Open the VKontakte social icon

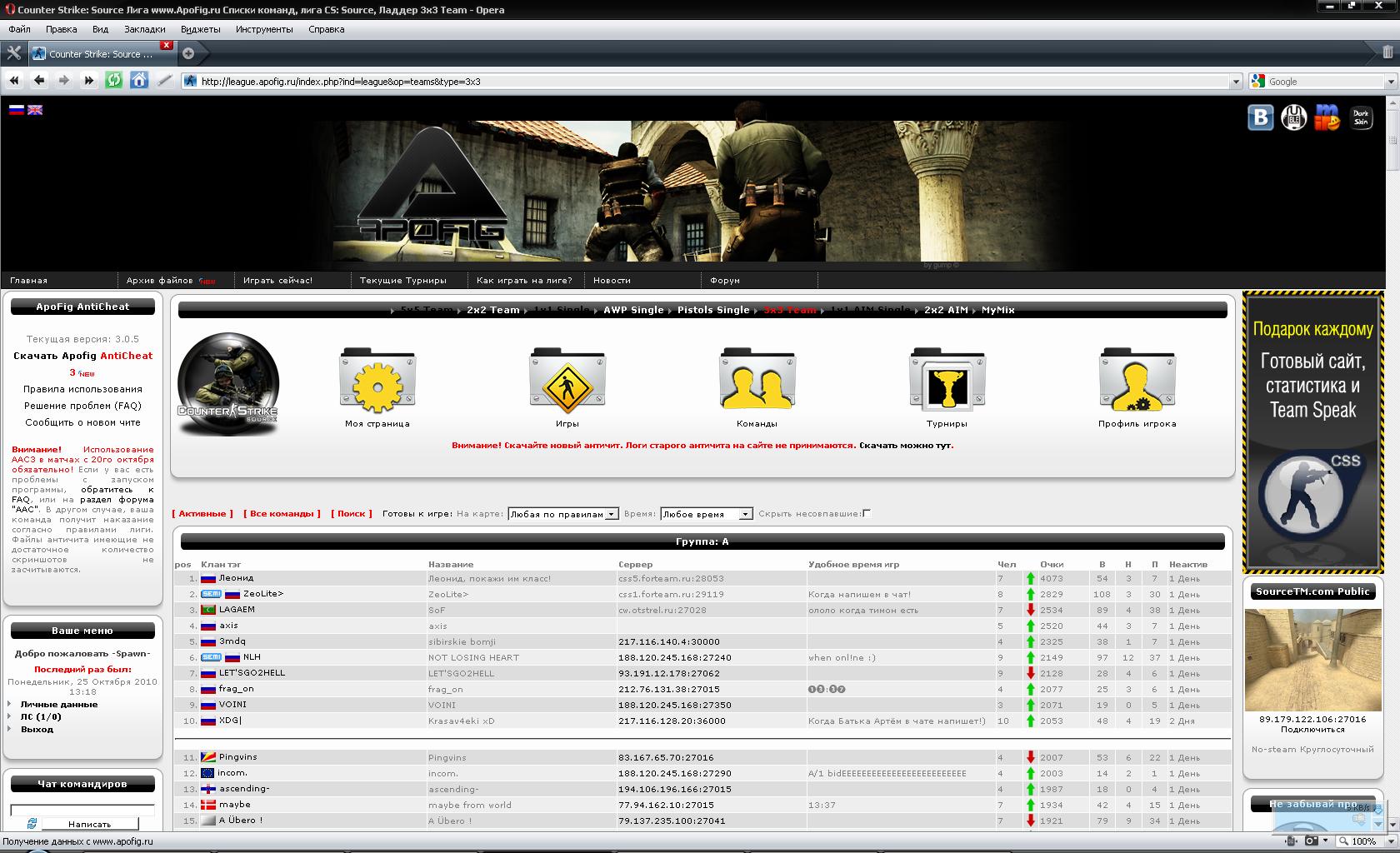tap(1261, 117)
